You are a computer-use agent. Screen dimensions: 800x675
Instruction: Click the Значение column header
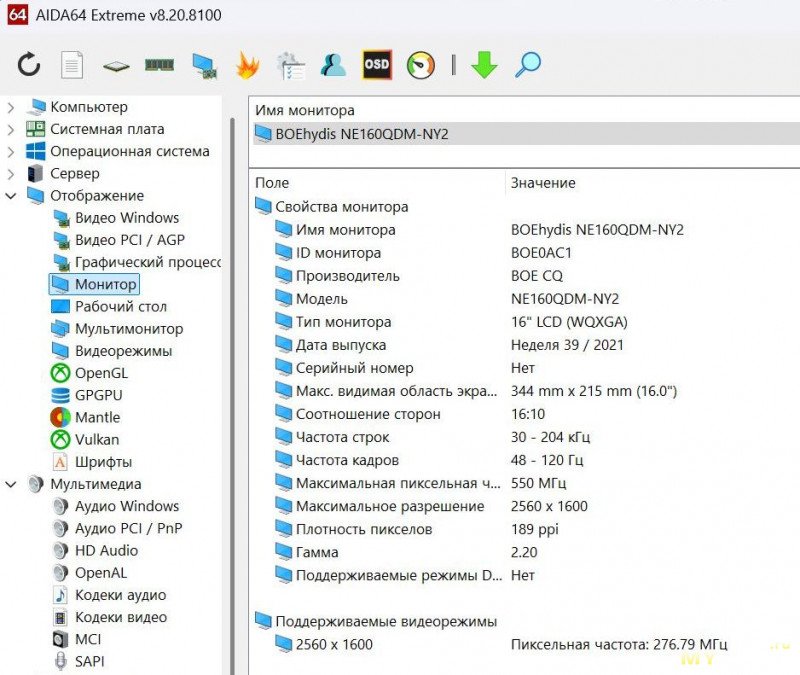pyautogui.click(x=543, y=183)
